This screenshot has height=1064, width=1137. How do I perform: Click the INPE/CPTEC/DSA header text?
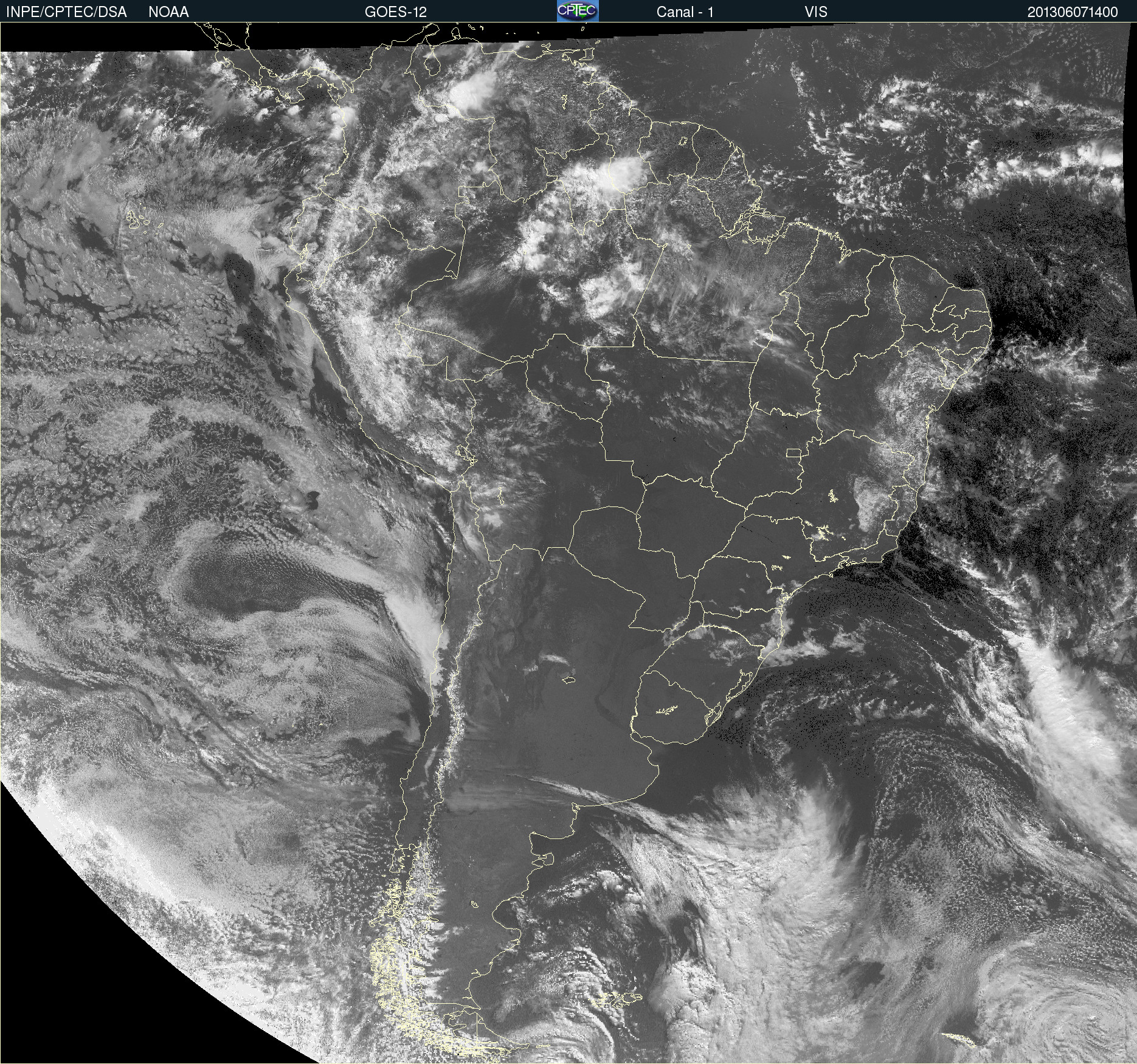[x=66, y=12]
